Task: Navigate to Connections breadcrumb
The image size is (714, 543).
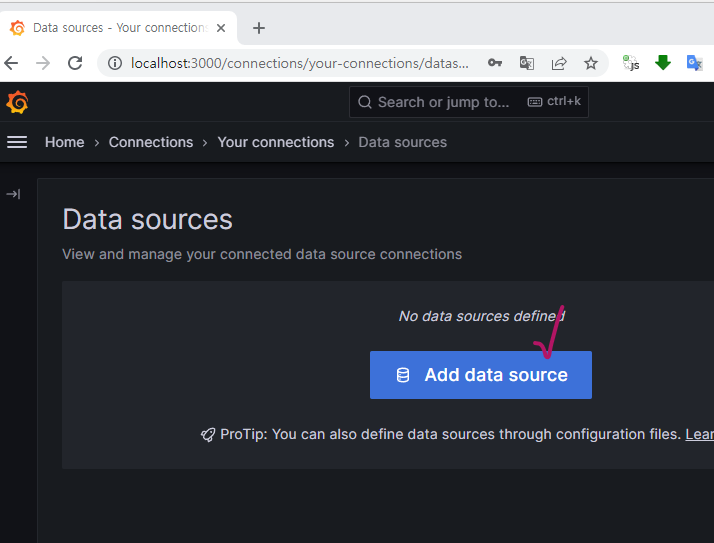Action: (x=151, y=142)
